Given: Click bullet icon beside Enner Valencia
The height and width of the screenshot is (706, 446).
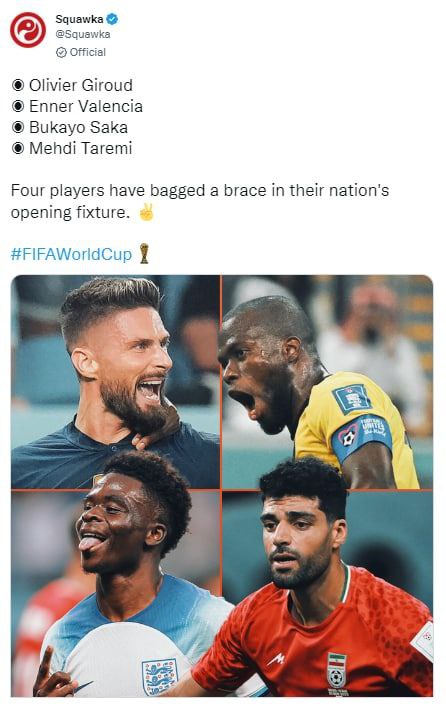Looking at the screenshot, I should [x=18, y=106].
